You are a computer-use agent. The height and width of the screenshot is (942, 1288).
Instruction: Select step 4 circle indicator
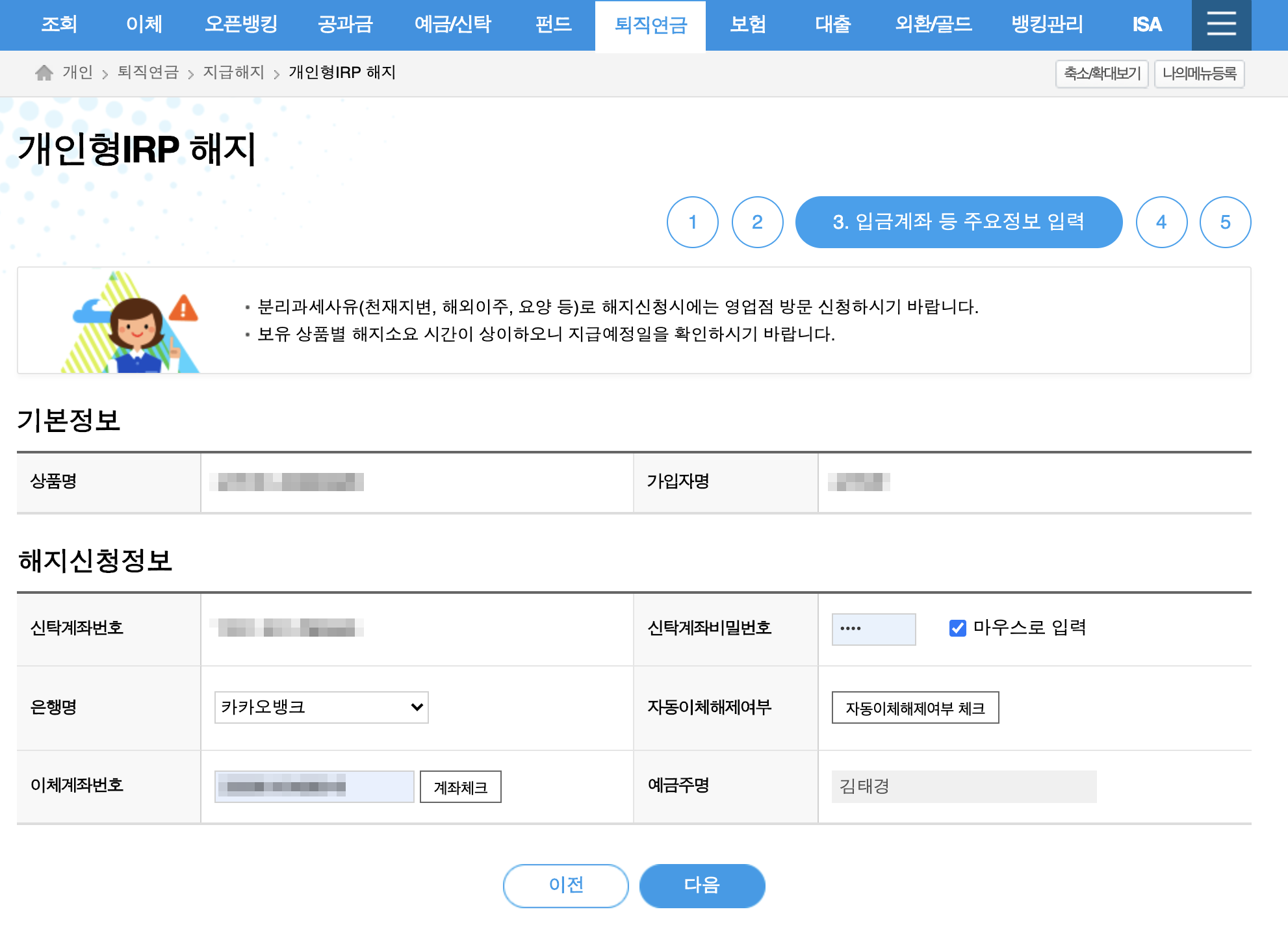[x=1161, y=222]
